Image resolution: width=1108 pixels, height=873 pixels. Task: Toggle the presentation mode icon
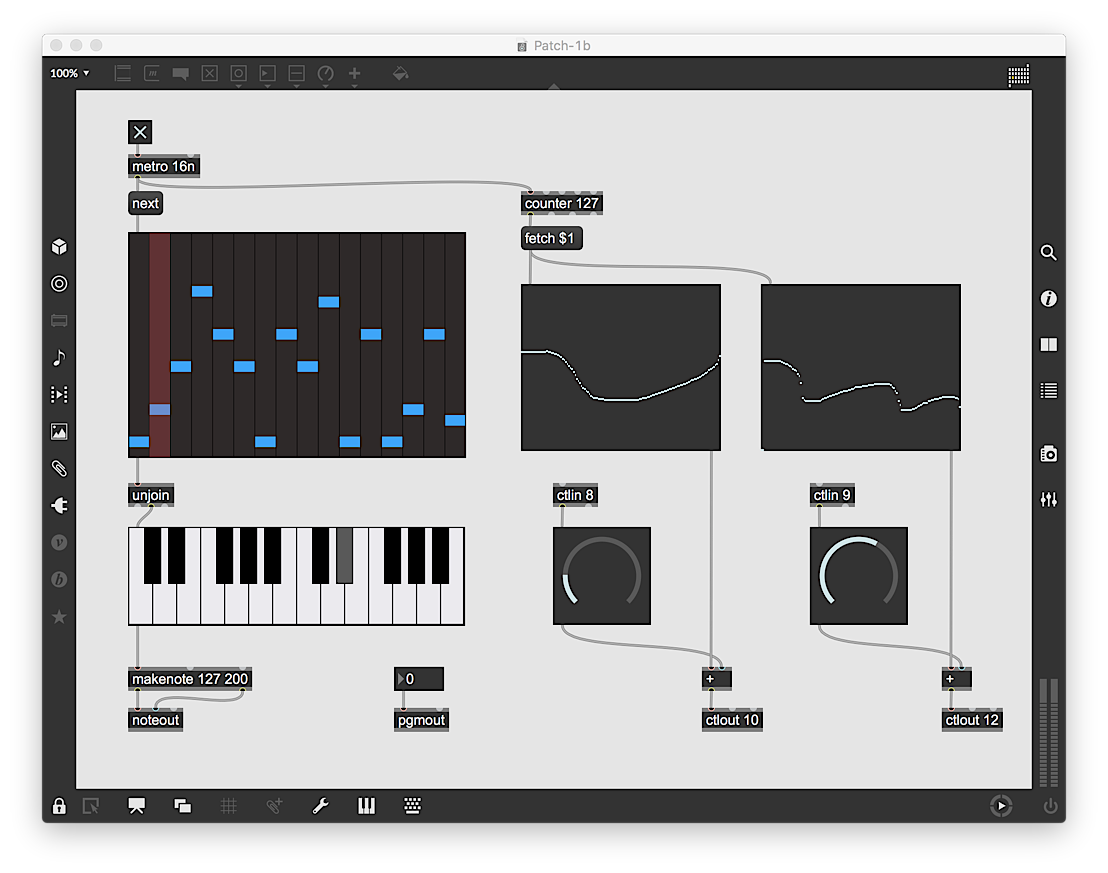tap(136, 806)
